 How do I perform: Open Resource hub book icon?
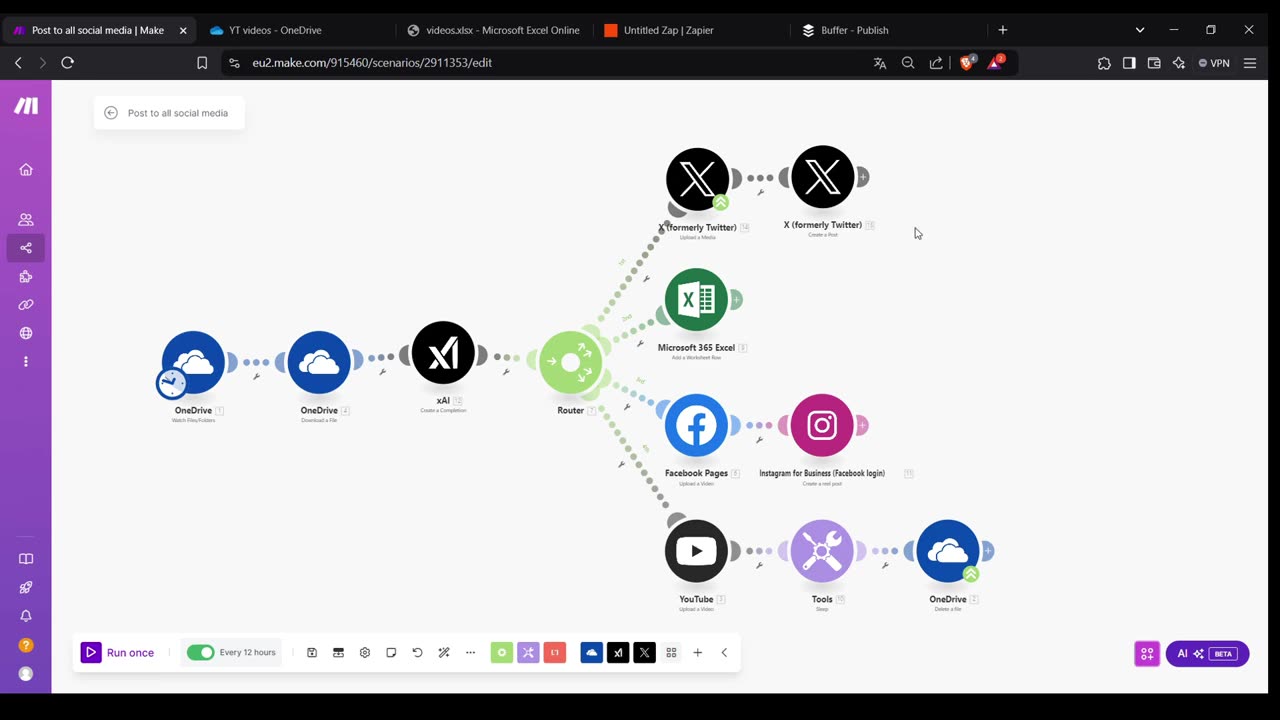point(26,559)
